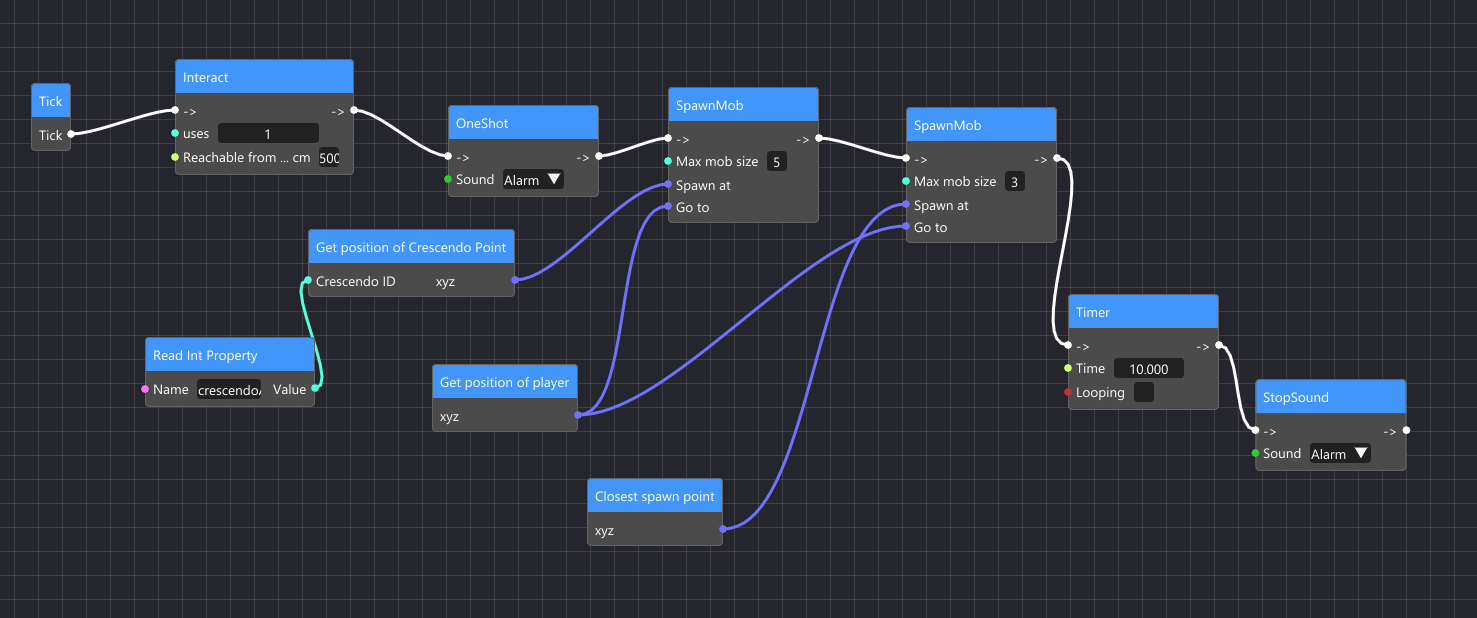Click the Time input pin on Timer node
Viewport: 1477px width, 618px height.
click(x=1069, y=368)
